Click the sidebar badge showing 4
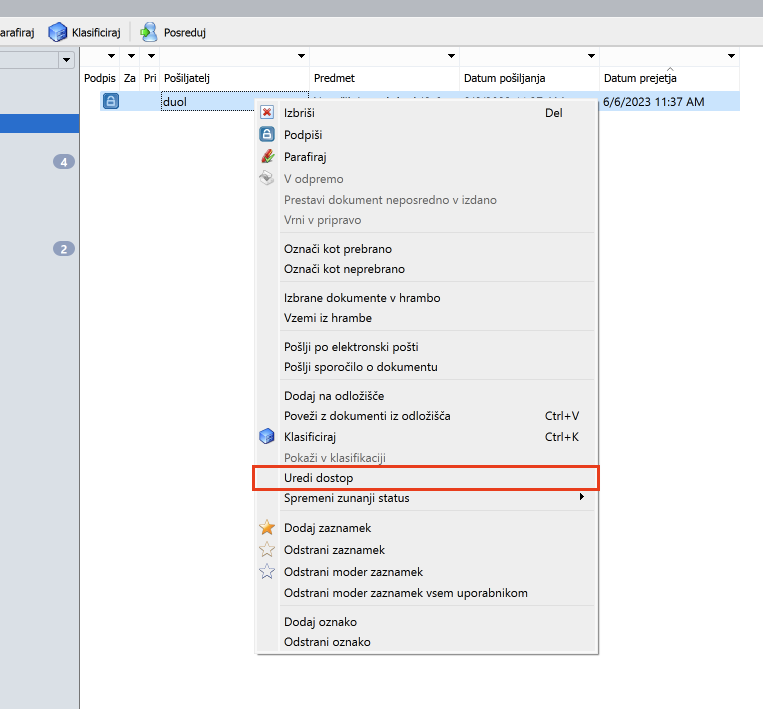 coord(64,162)
